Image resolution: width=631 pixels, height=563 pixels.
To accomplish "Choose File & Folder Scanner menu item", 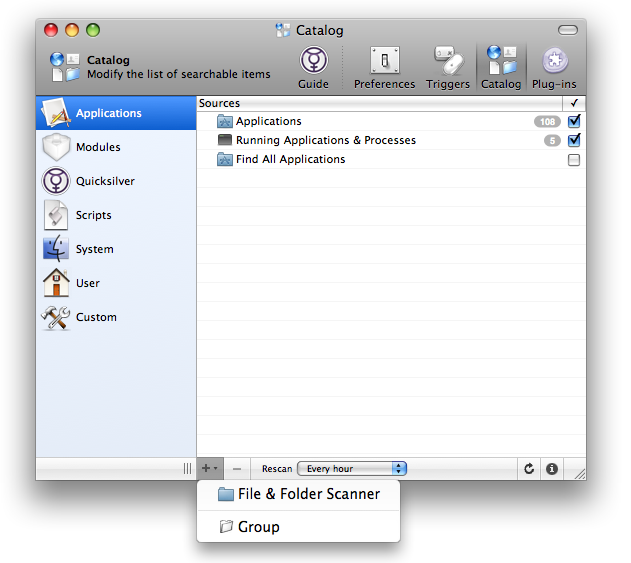I will (x=299, y=494).
